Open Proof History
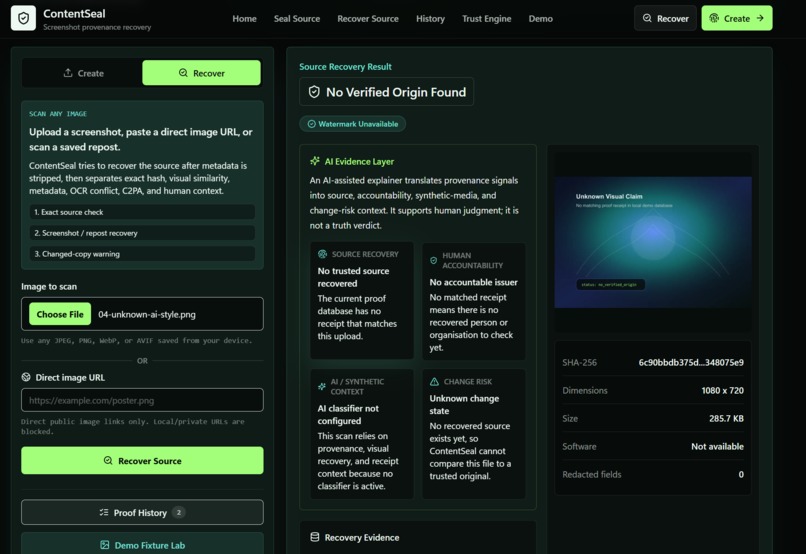Image resolution: width=806 pixels, height=554 pixels. tap(142, 512)
